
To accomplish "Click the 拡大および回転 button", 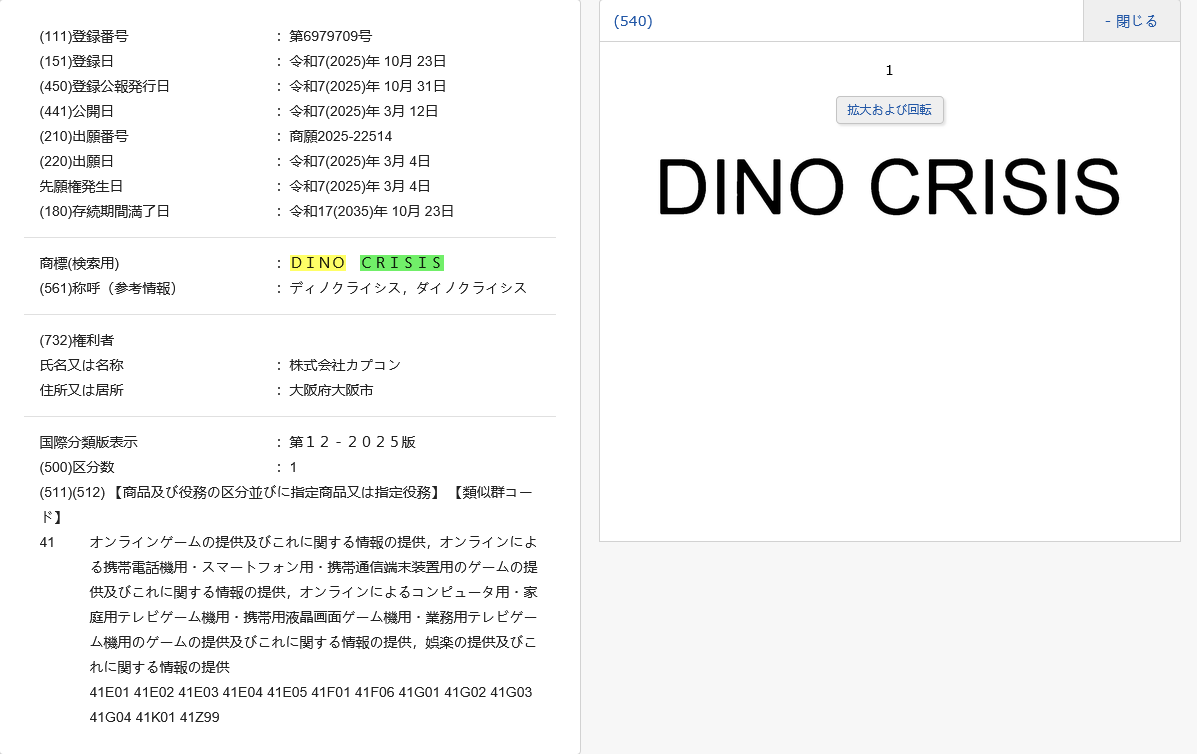I will point(889,110).
